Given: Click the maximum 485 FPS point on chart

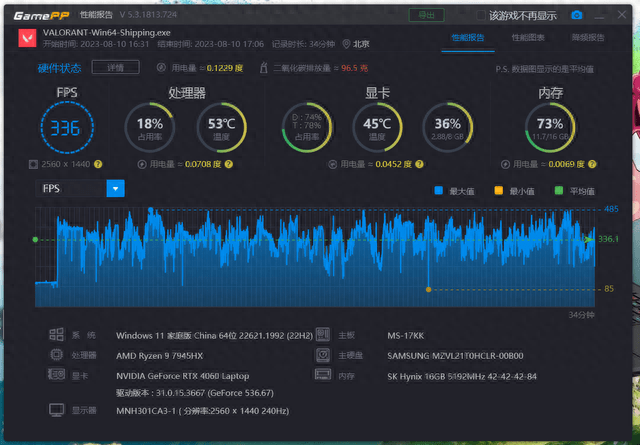Looking at the screenshot, I should [x=151, y=210].
